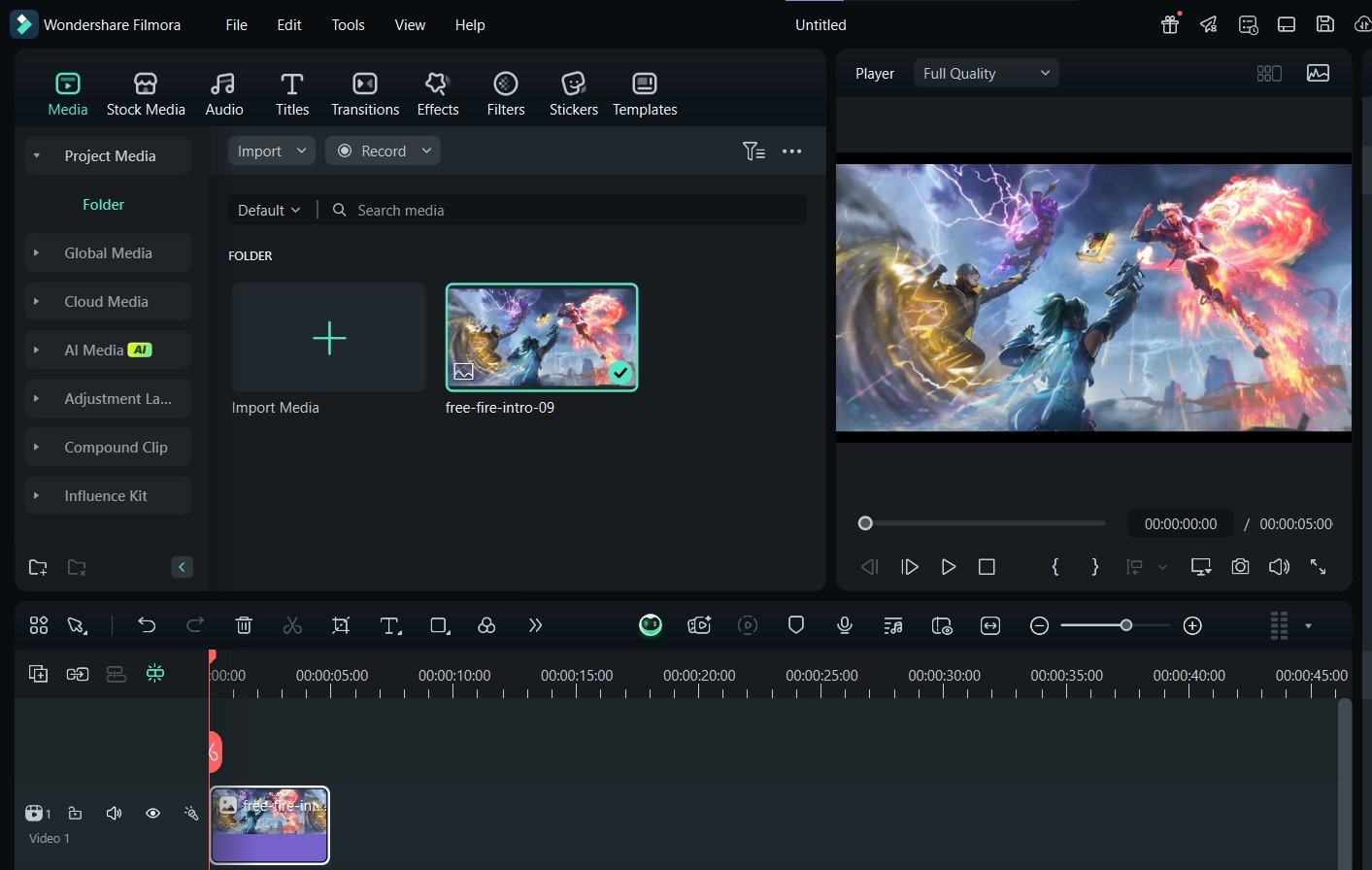This screenshot has width=1372, height=870.
Task: Select the free-fire-intro-09 media thumbnail
Action: coord(542,337)
